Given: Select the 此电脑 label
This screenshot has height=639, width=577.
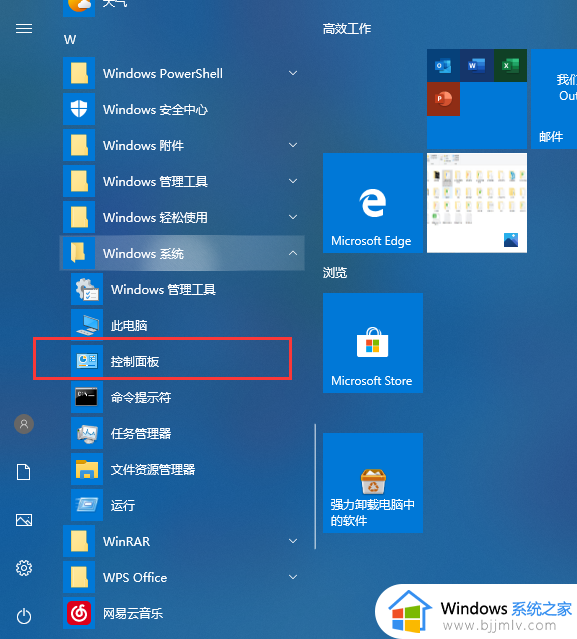Looking at the screenshot, I should (x=129, y=326).
